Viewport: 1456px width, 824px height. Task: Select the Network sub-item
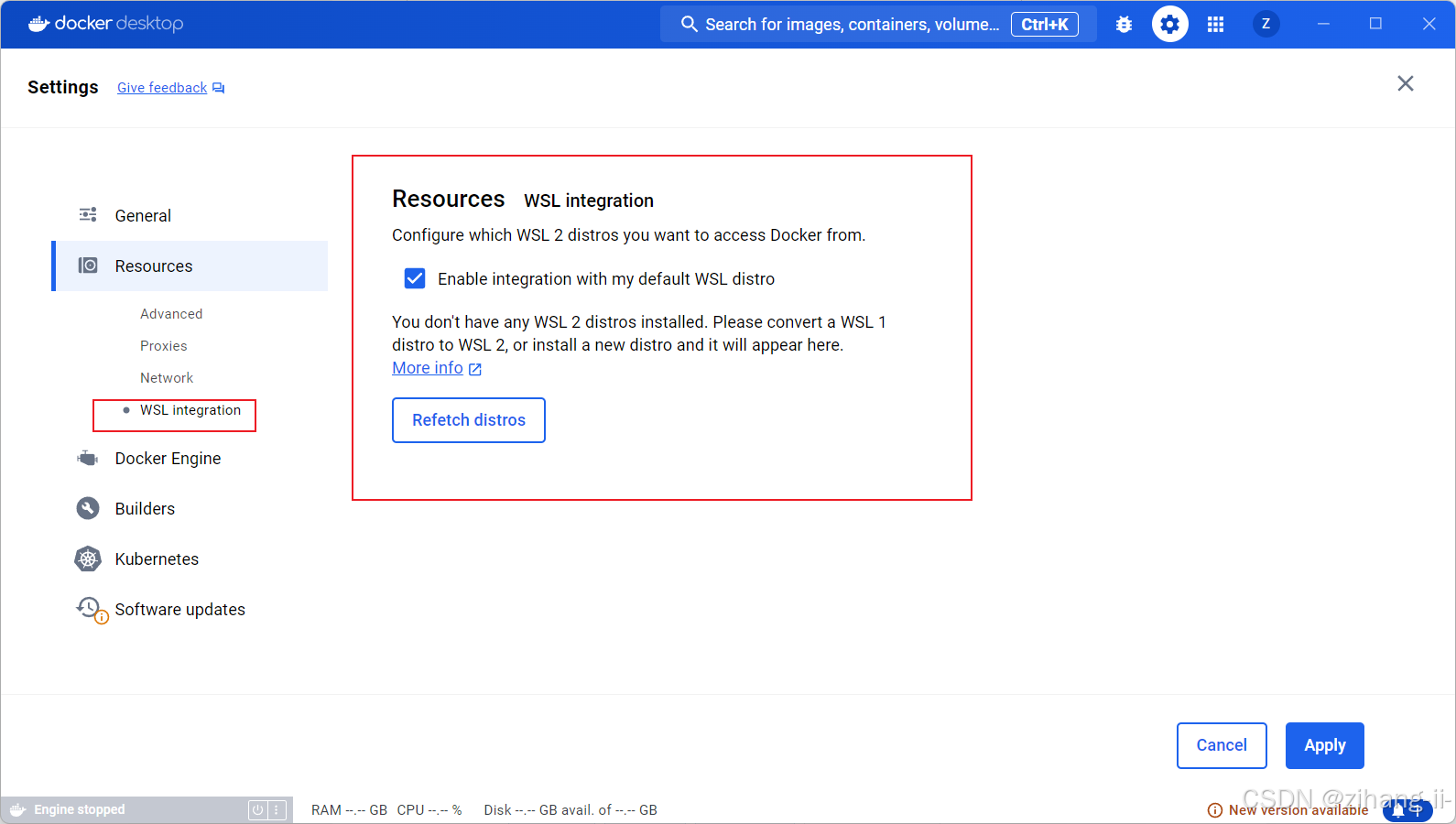coord(167,377)
